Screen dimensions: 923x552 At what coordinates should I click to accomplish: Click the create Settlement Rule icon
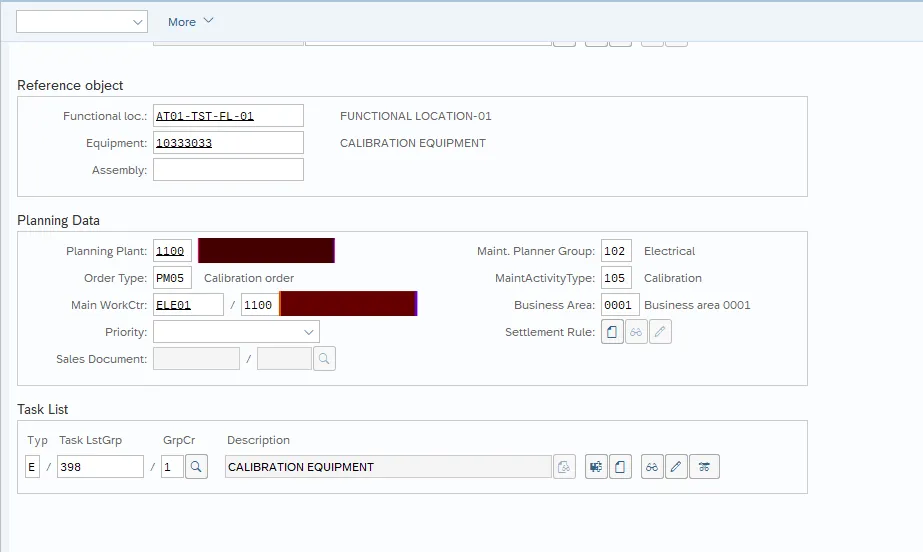tap(613, 332)
